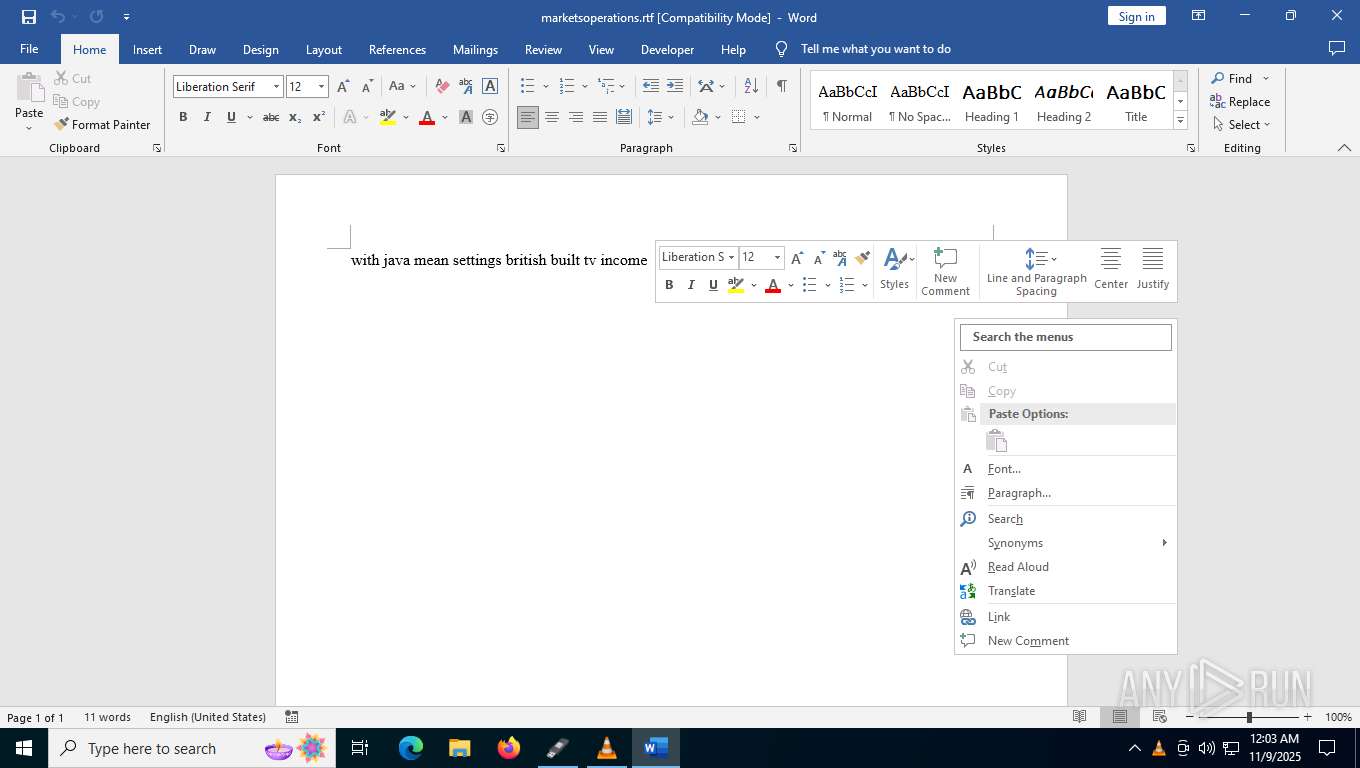This screenshot has height=768, width=1360.
Task: Apply the Heading 1 style
Action: [x=991, y=100]
